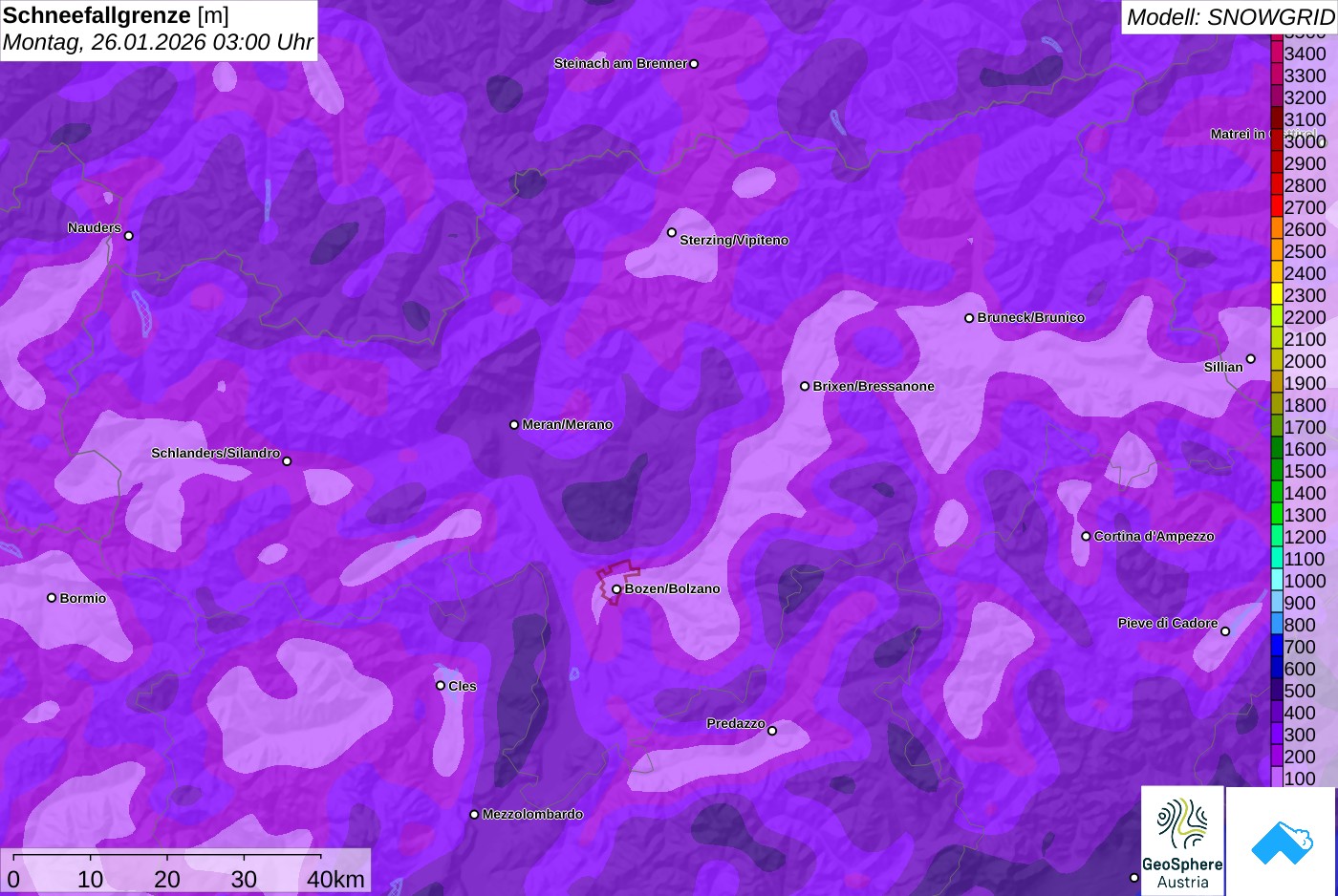Image resolution: width=1338 pixels, height=896 pixels.
Task: Pick the 2000 m legend color swatch
Action: point(1276,361)
